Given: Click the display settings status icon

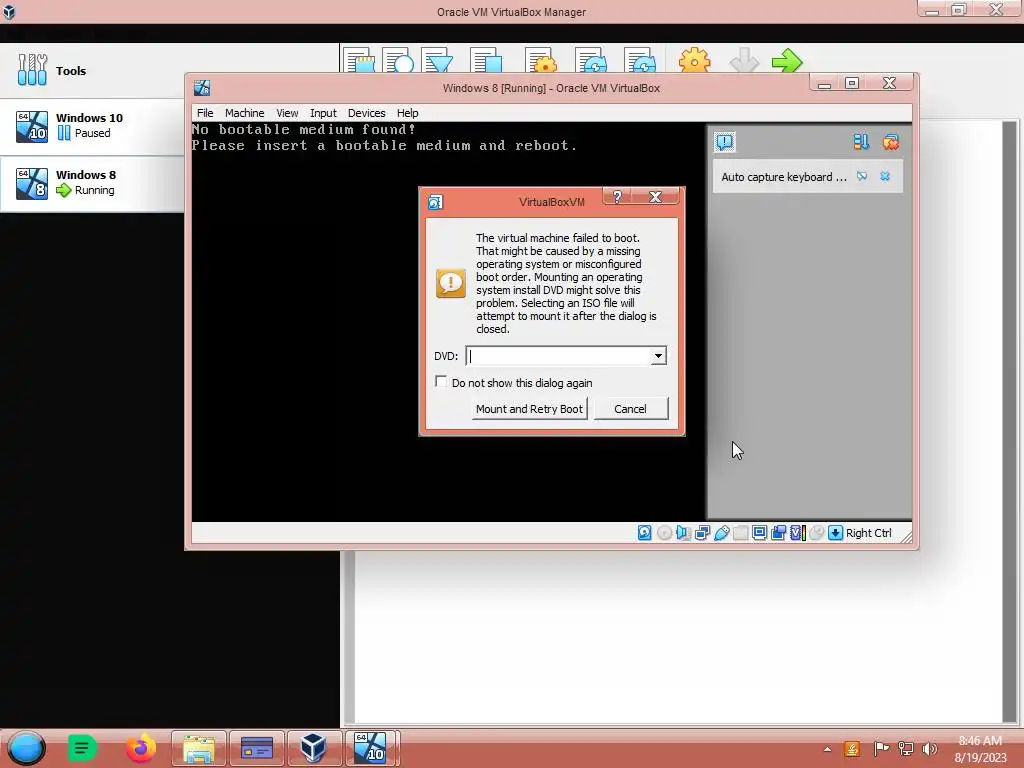Looking at the screenshot, I should (x=760, y=533).
